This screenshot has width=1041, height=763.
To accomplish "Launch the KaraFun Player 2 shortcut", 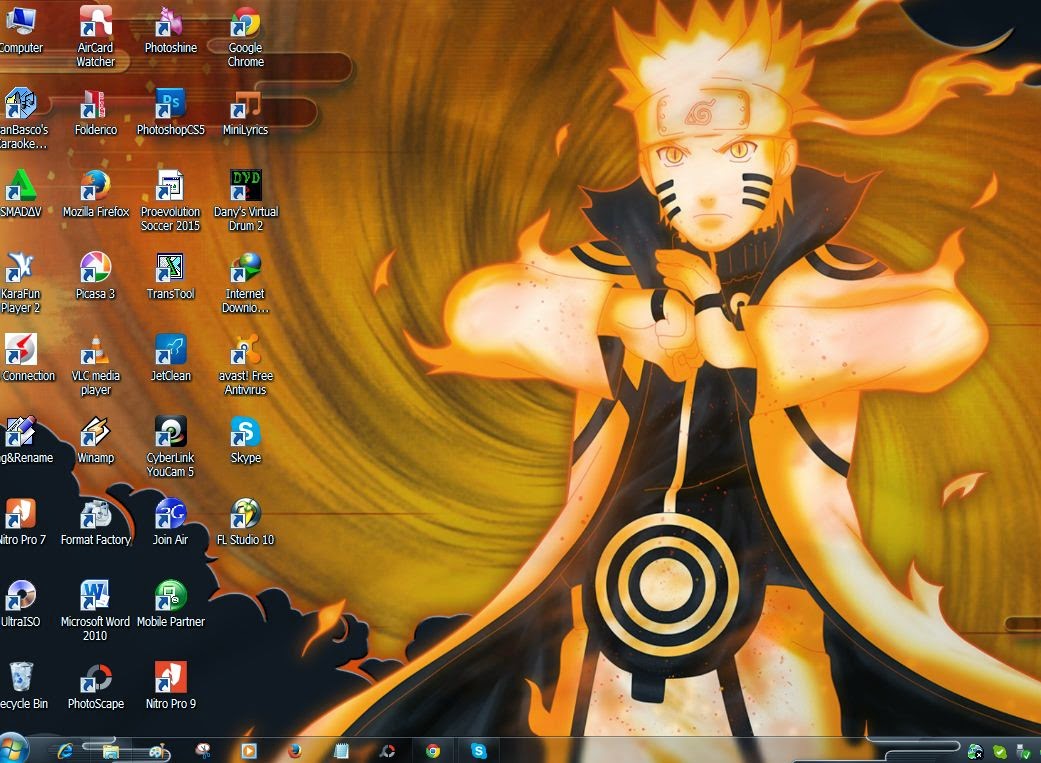I will coord(20,282).
